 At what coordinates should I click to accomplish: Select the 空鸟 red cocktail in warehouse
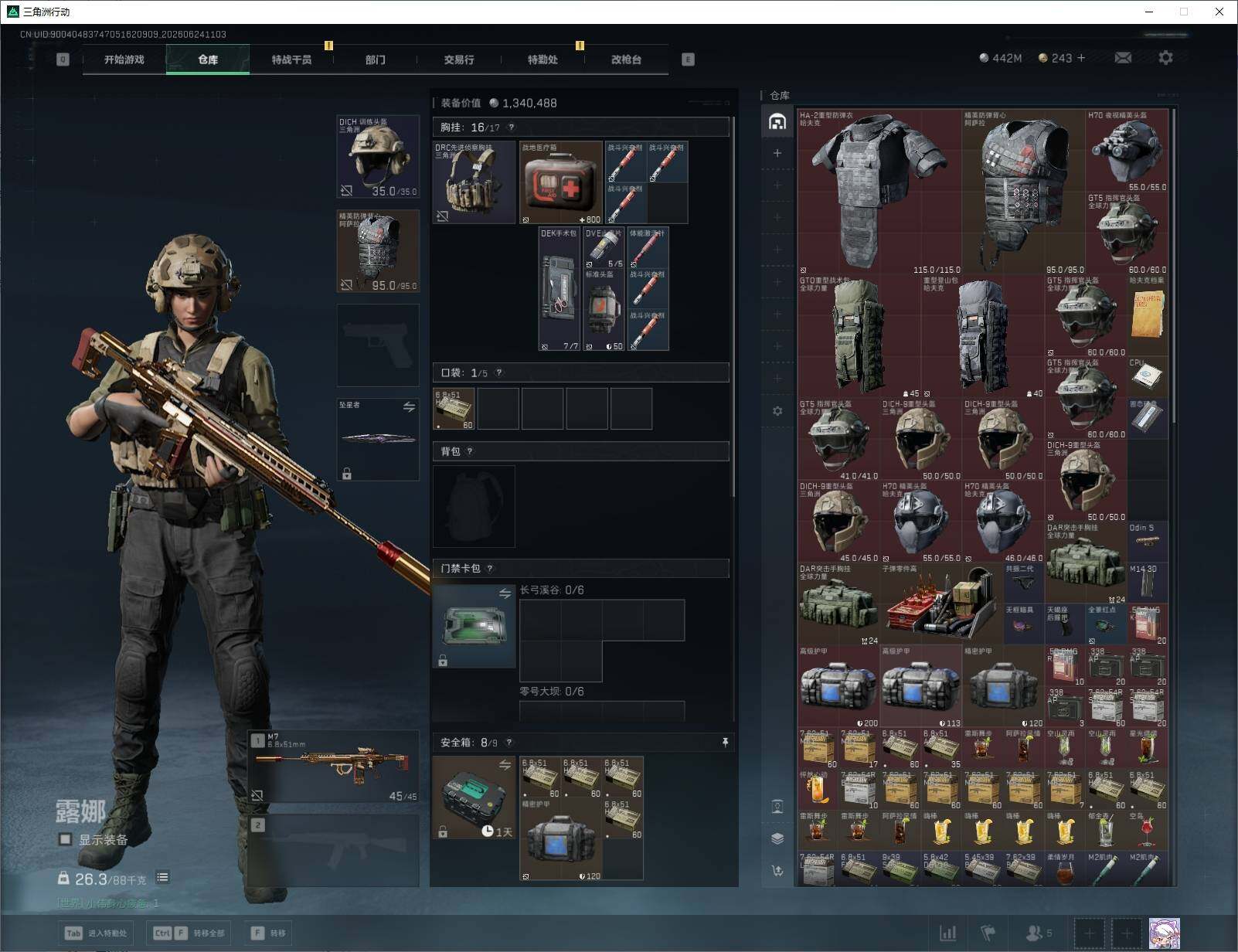pyautogui.click(x=1148, y=831)
